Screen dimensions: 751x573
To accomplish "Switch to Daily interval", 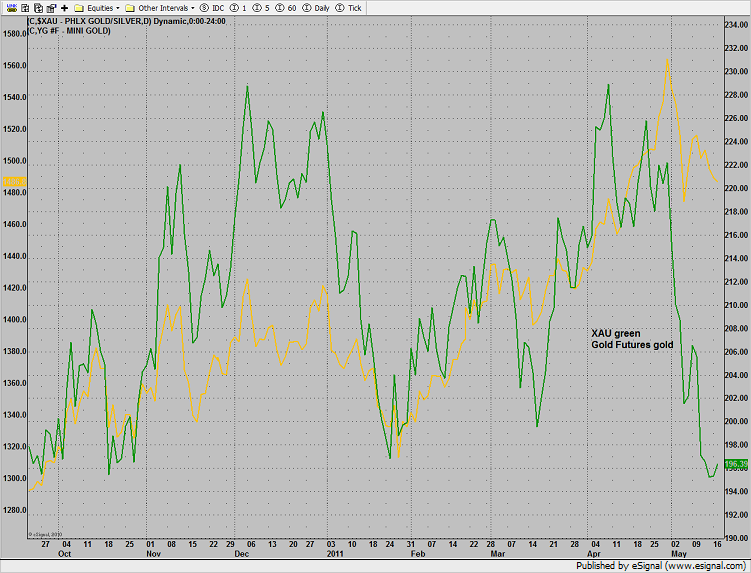I will click(x=316, y=8).
